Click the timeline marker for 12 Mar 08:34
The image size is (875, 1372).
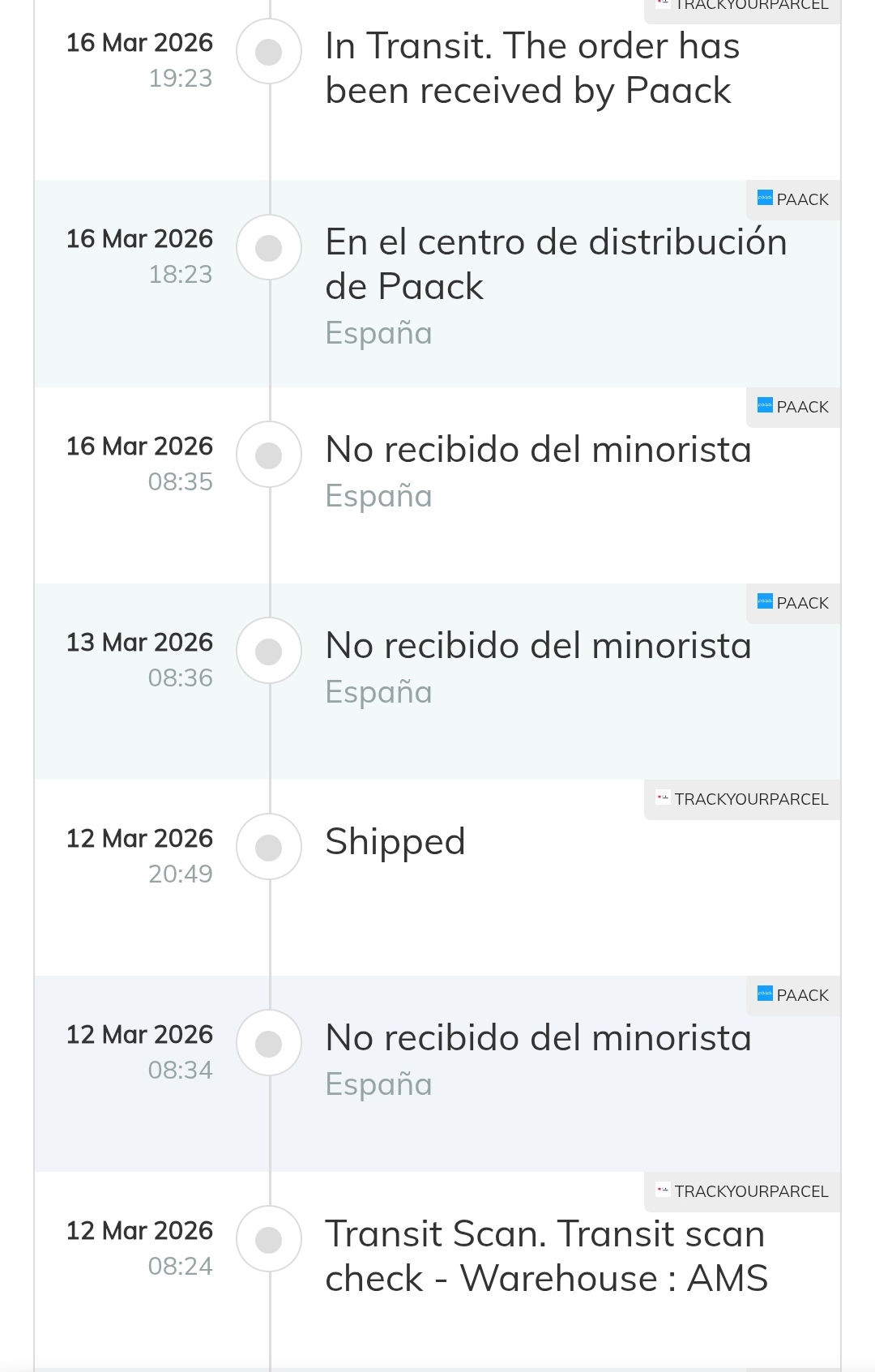pos(269,1044)
